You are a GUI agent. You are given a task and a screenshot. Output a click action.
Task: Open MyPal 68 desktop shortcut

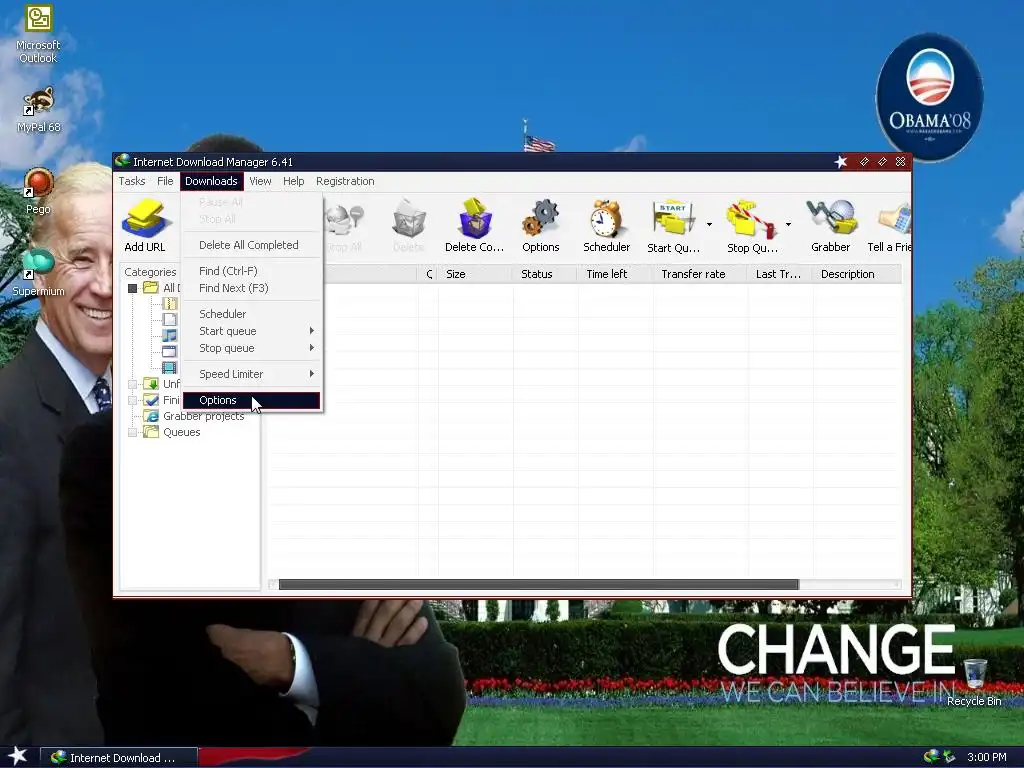(38, 110)
